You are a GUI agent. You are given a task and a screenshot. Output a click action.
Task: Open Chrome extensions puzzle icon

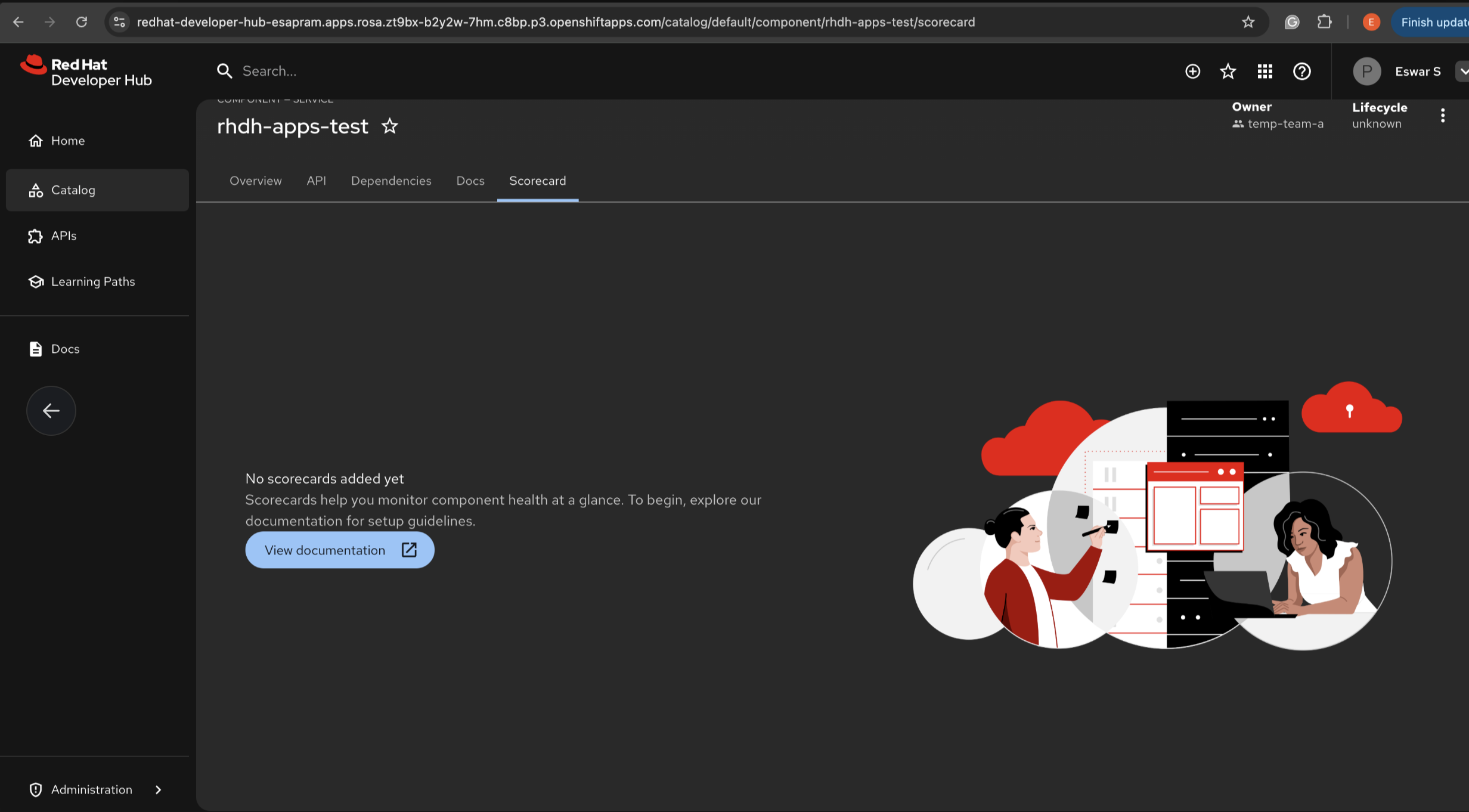click(x=1324, y=23)
